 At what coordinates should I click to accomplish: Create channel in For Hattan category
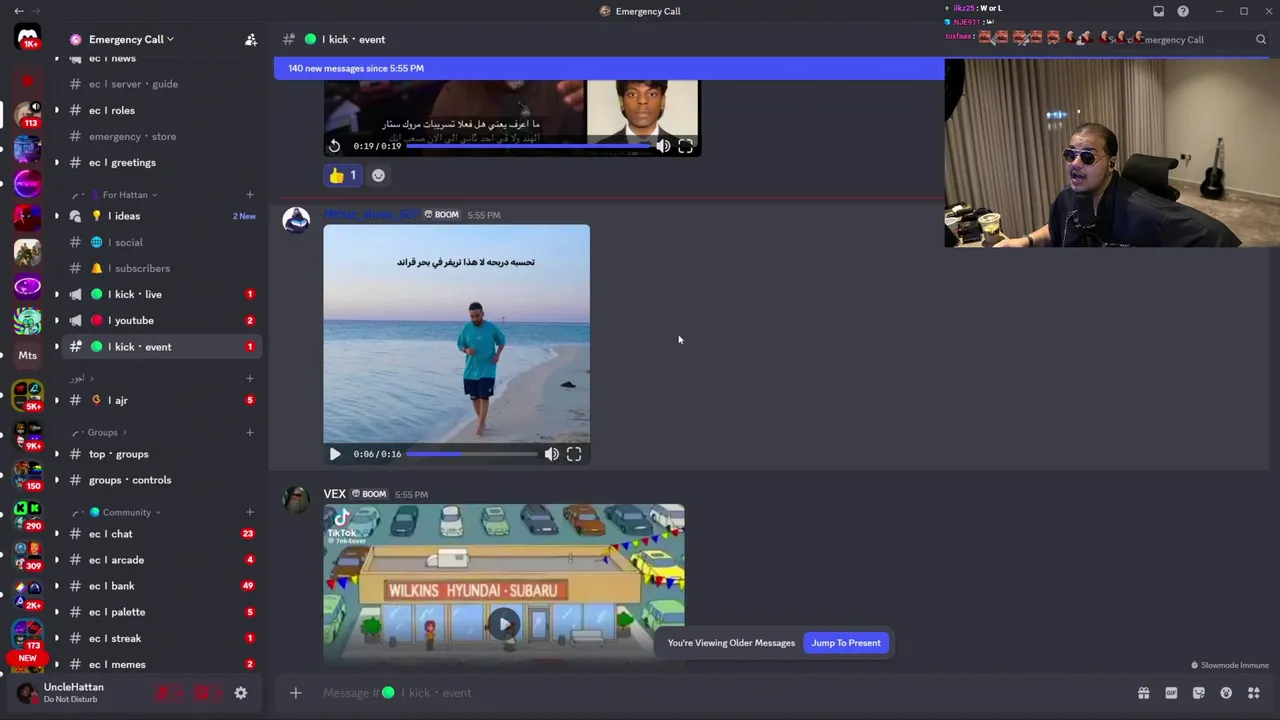tap(250, 194)
